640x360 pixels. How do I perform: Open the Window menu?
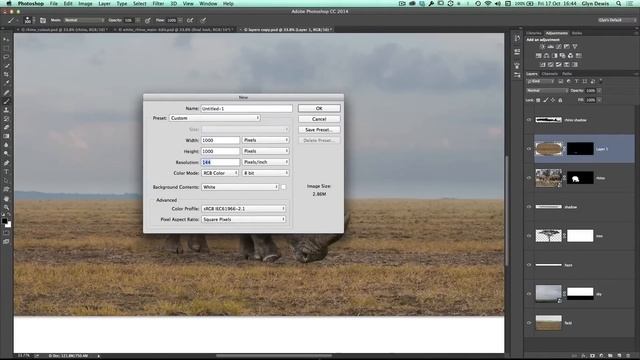[208, 3]
